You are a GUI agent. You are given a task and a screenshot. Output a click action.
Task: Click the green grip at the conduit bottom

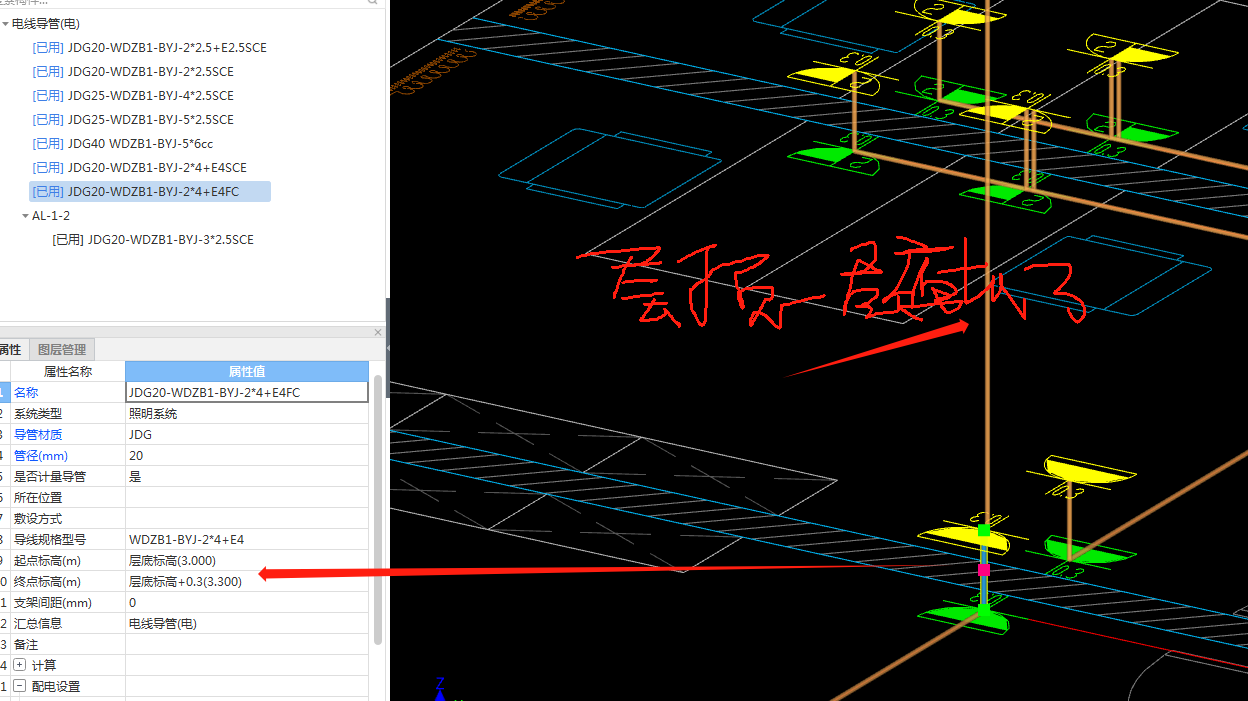(984, 608)
